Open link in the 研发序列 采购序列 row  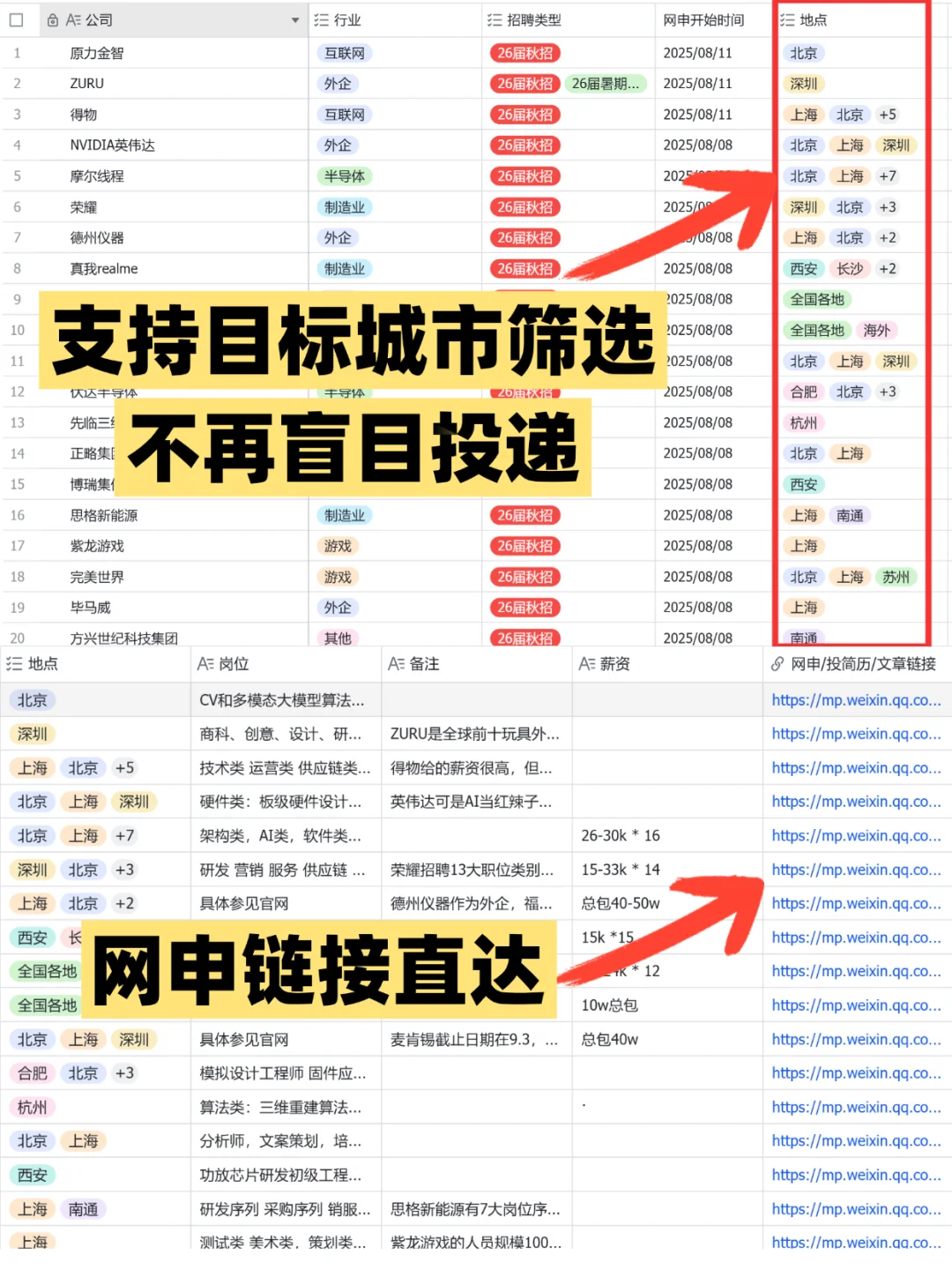click(x=857, y=1209)
